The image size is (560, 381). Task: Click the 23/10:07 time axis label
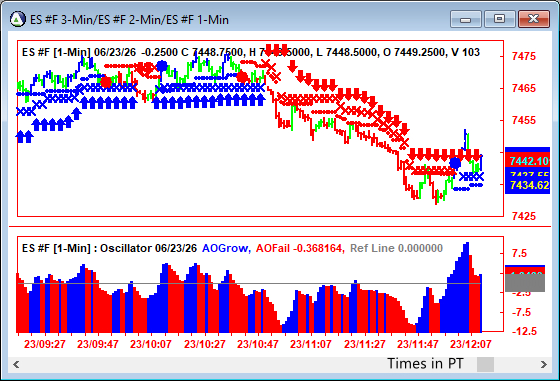tap(151, 344)
